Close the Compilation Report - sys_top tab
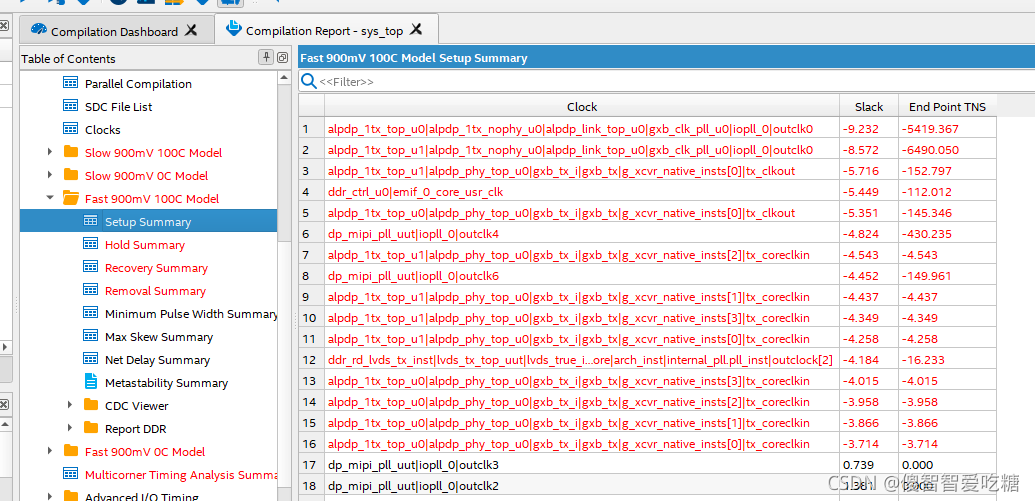 coord(416,29)
